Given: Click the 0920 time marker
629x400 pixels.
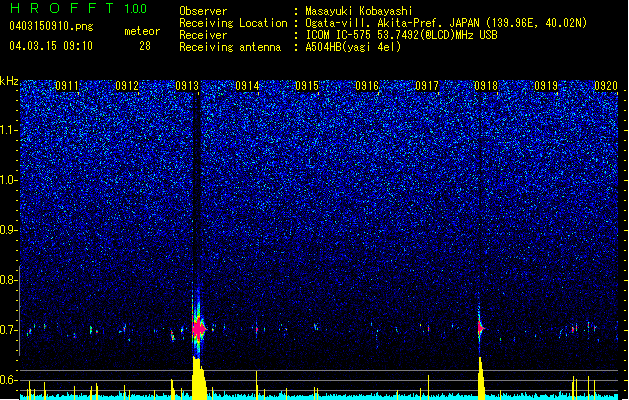Looking at the screenshot, I should pos(606,86).
